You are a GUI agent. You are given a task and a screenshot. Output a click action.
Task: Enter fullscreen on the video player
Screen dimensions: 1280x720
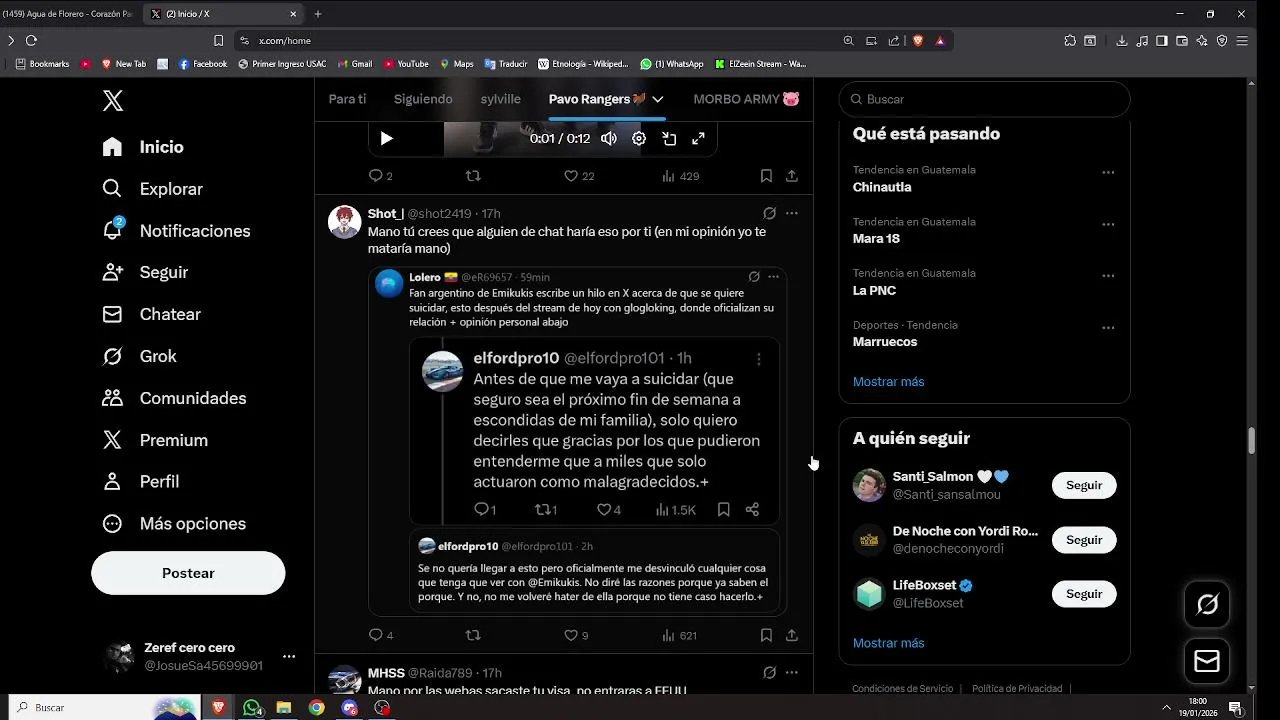coord(699,139)
